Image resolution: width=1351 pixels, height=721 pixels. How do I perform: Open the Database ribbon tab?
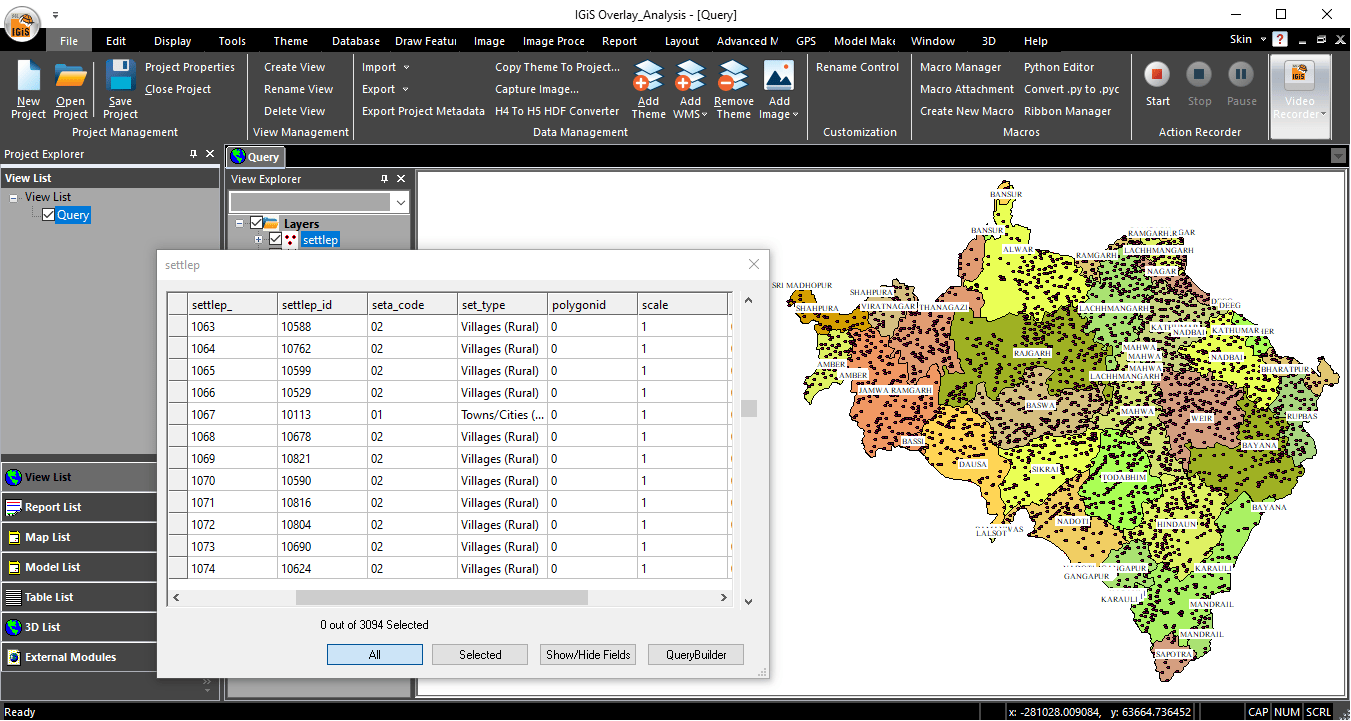[356, 41]
